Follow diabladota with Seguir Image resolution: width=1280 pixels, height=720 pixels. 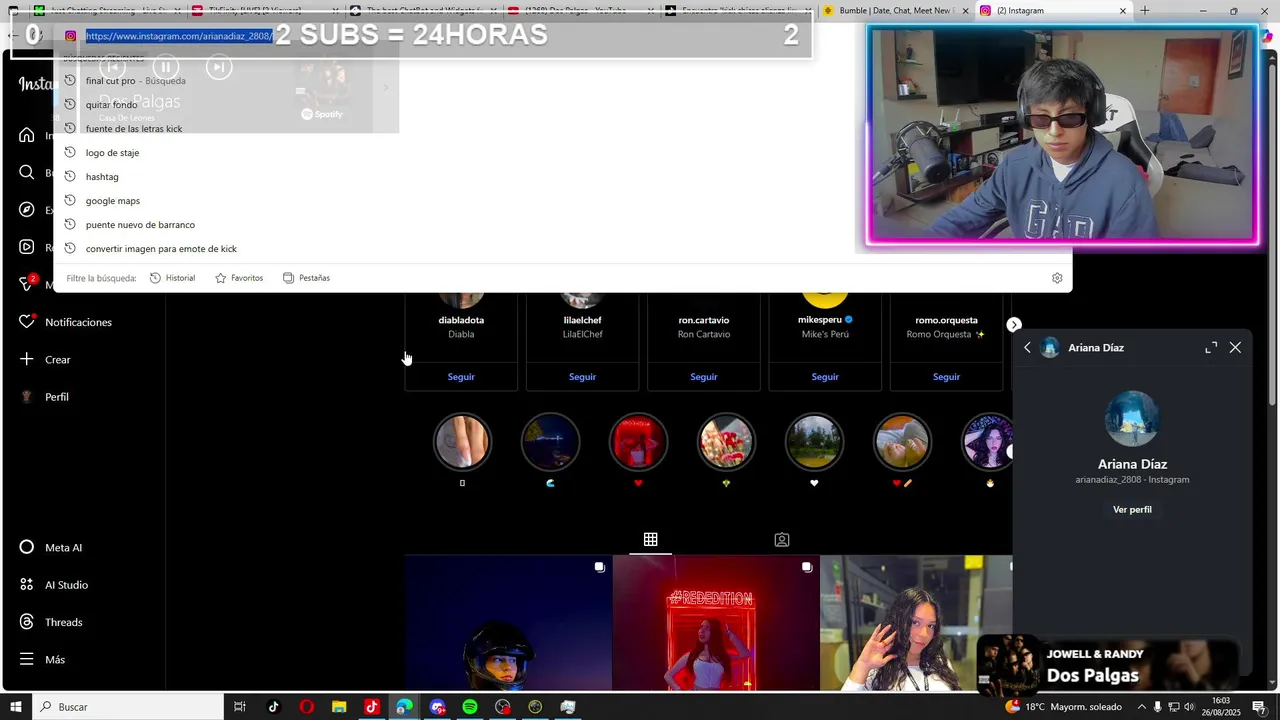tap(461, 377)
